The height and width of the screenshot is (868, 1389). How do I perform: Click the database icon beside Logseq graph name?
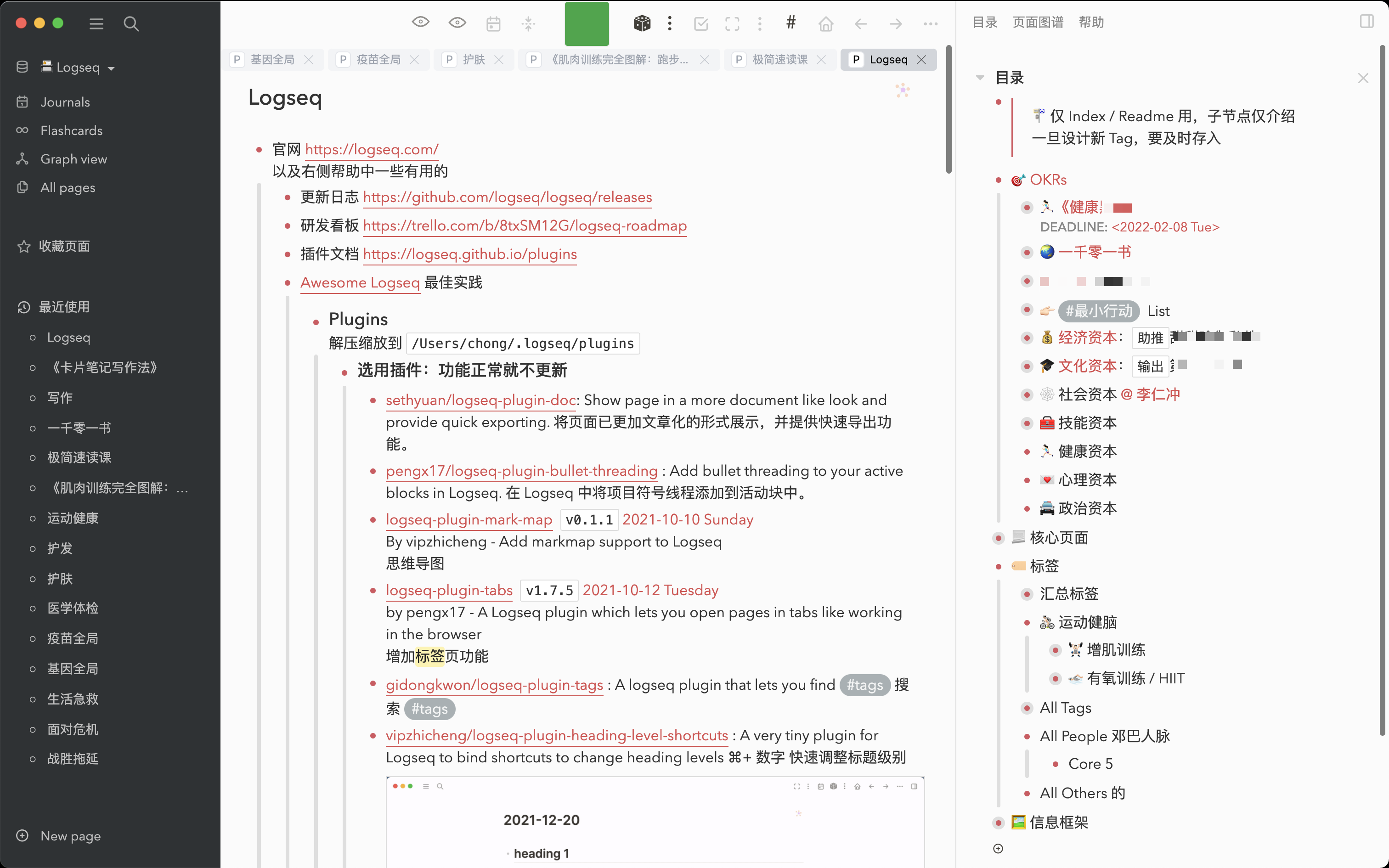pyautogui.click(x=23, y=67)
